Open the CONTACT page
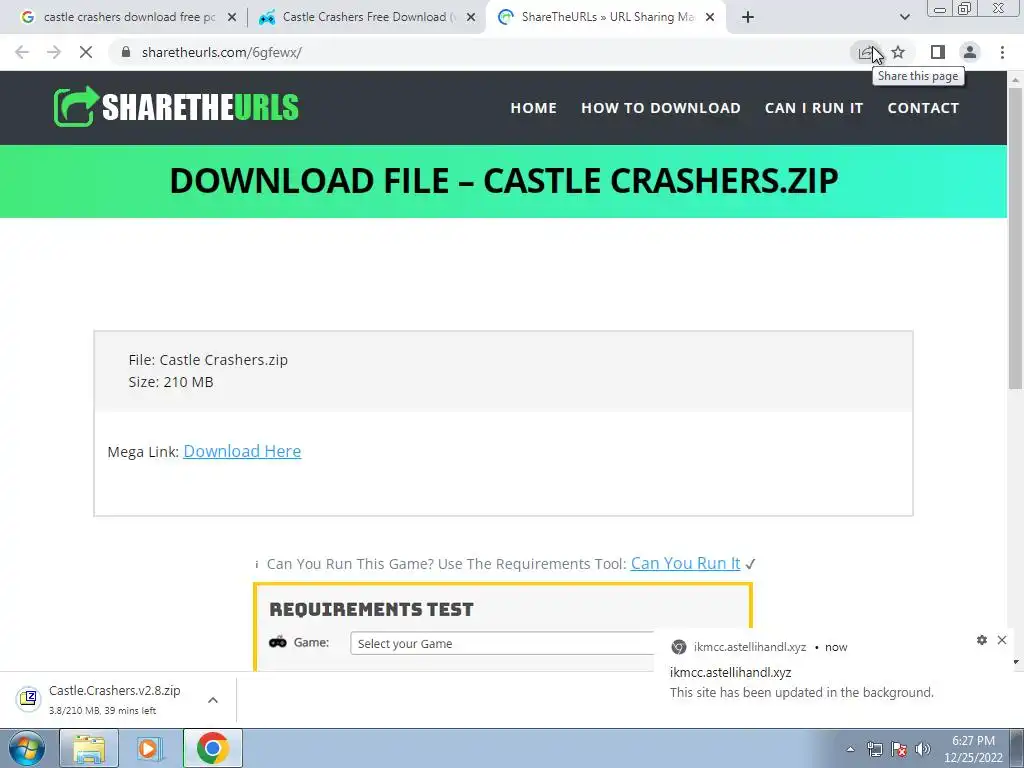 923,108
